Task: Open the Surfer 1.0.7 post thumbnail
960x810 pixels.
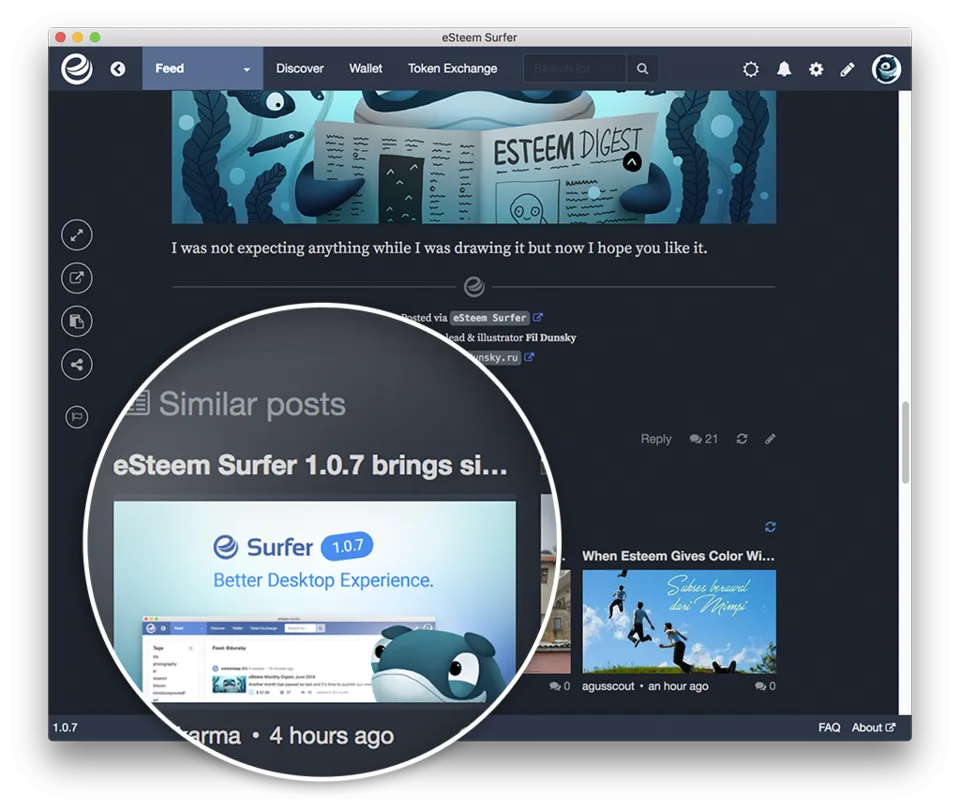Action: (315, 602)
